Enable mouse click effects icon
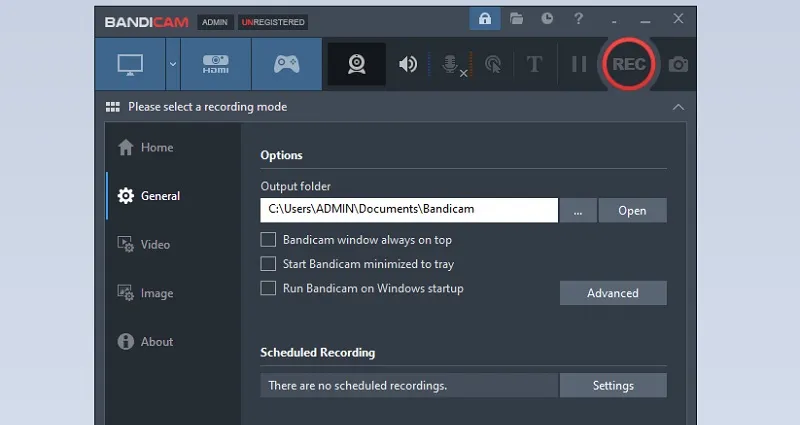 (493, 64)
